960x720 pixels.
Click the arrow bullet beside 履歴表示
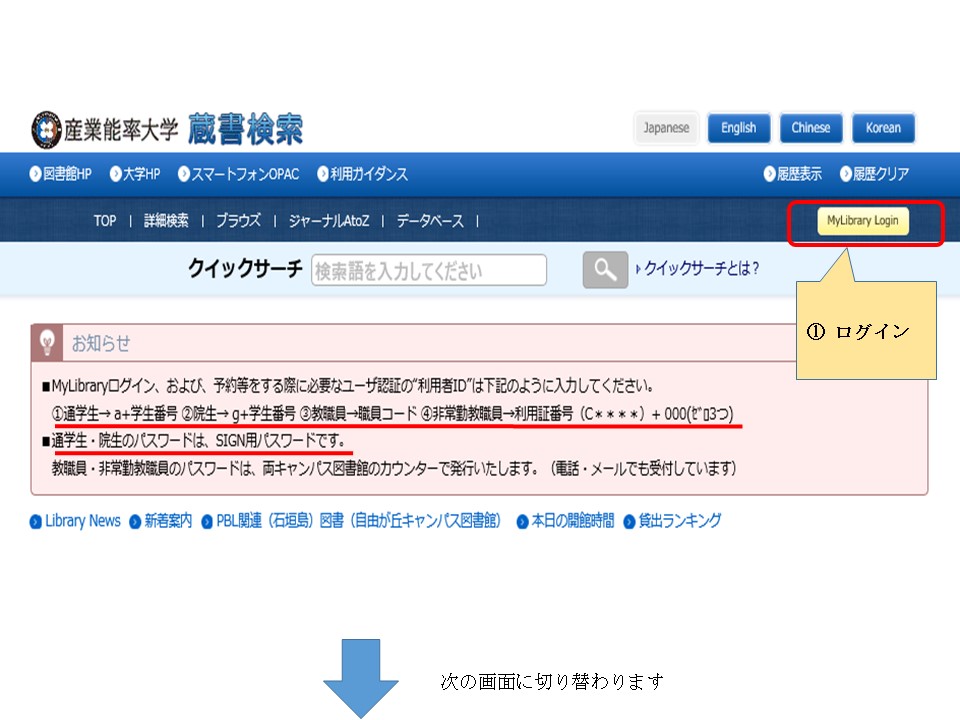click(770, 174)
